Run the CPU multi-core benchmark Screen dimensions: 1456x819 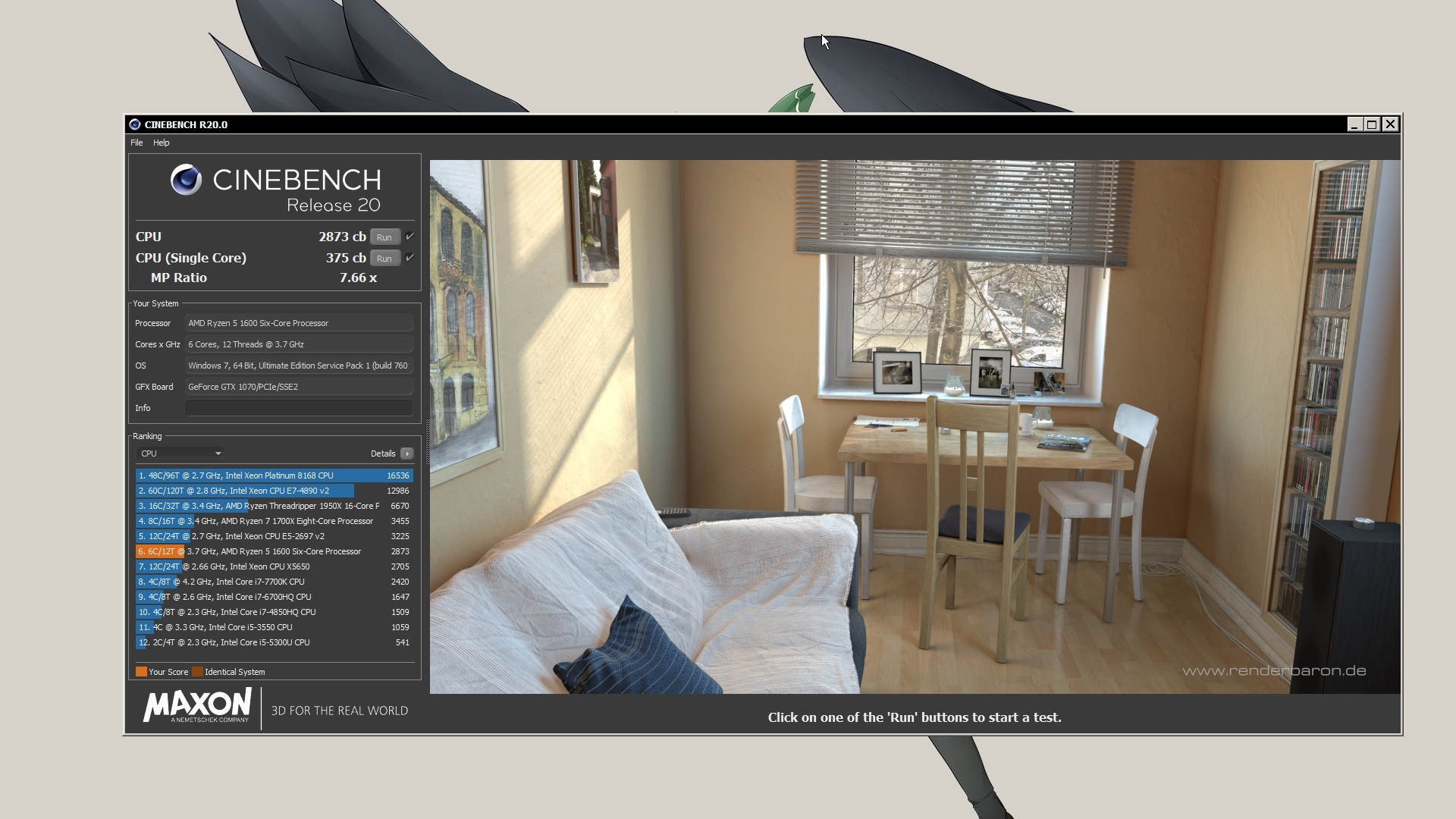click(x=384, y=237)
